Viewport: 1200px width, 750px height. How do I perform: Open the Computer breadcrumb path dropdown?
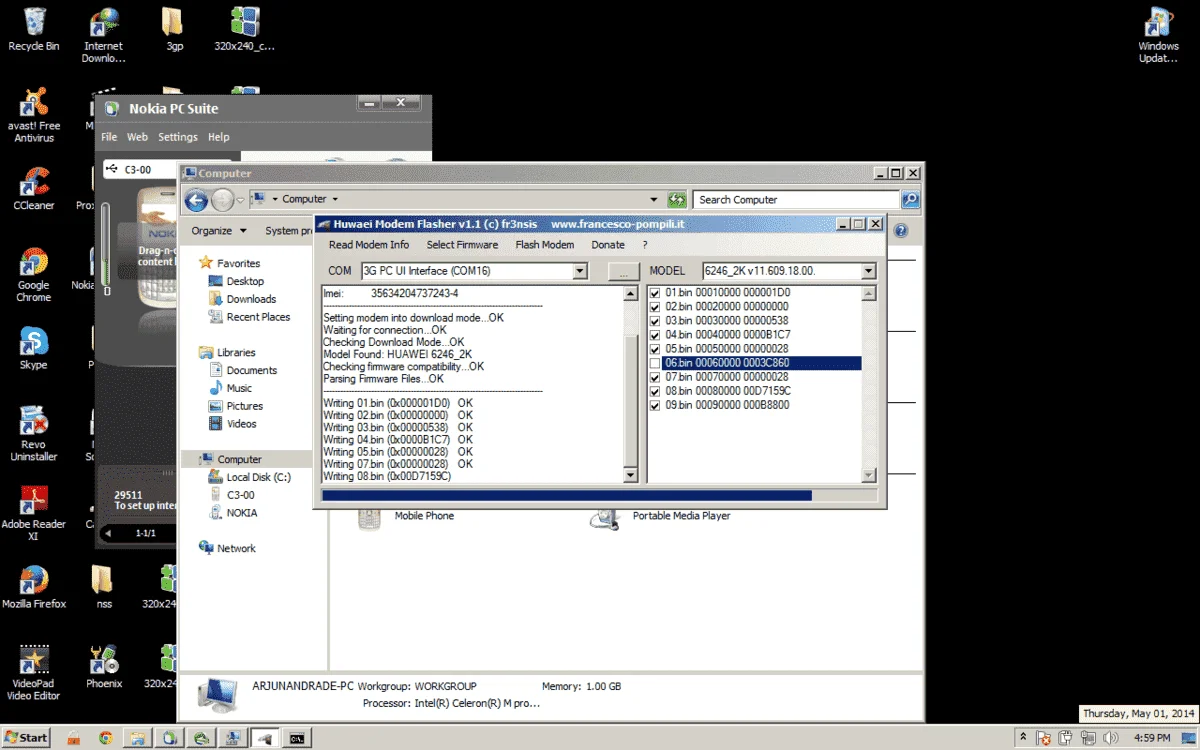334,199
